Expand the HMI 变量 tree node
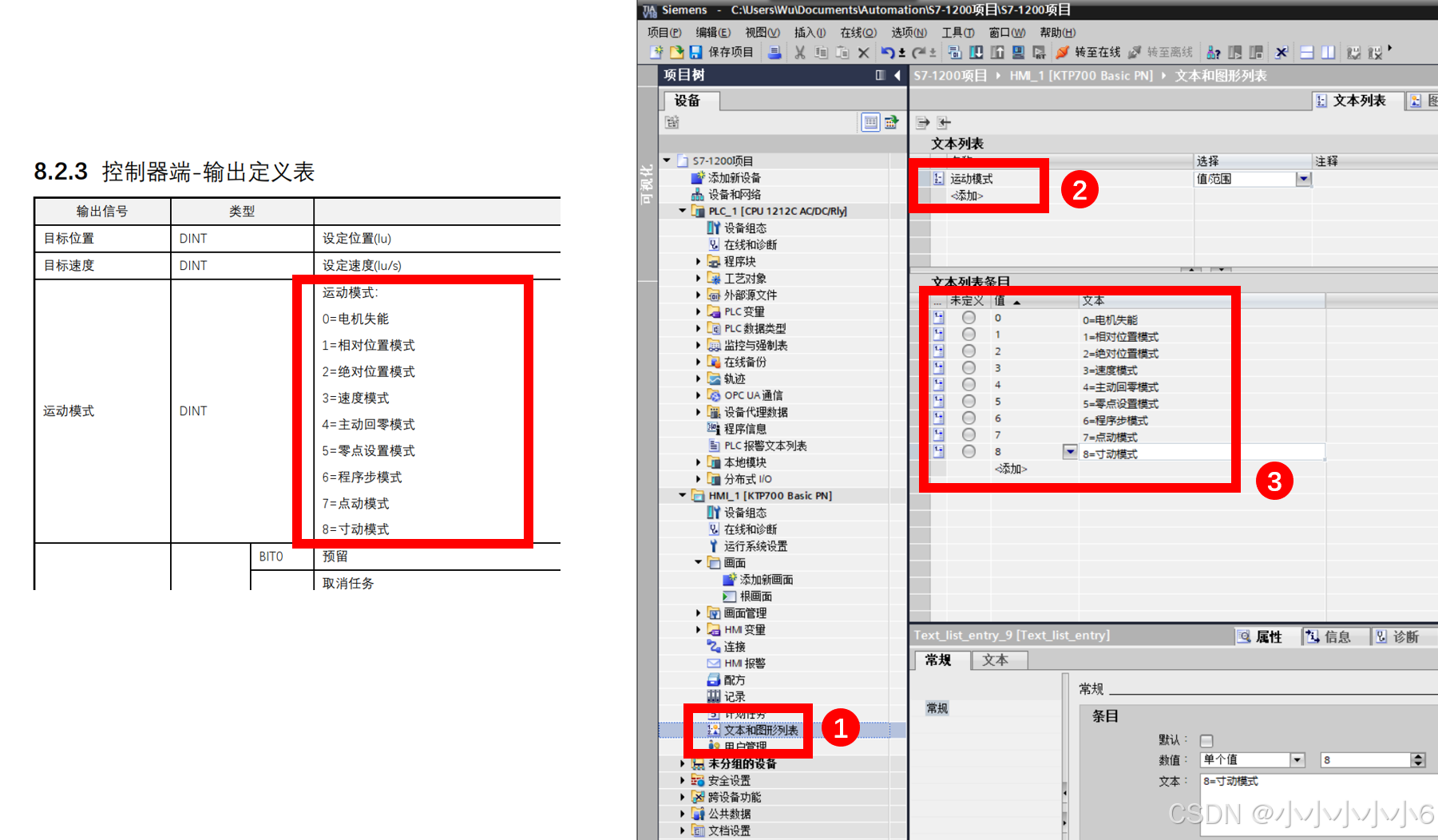This screenshot has height=840, width=1438. 698,629
